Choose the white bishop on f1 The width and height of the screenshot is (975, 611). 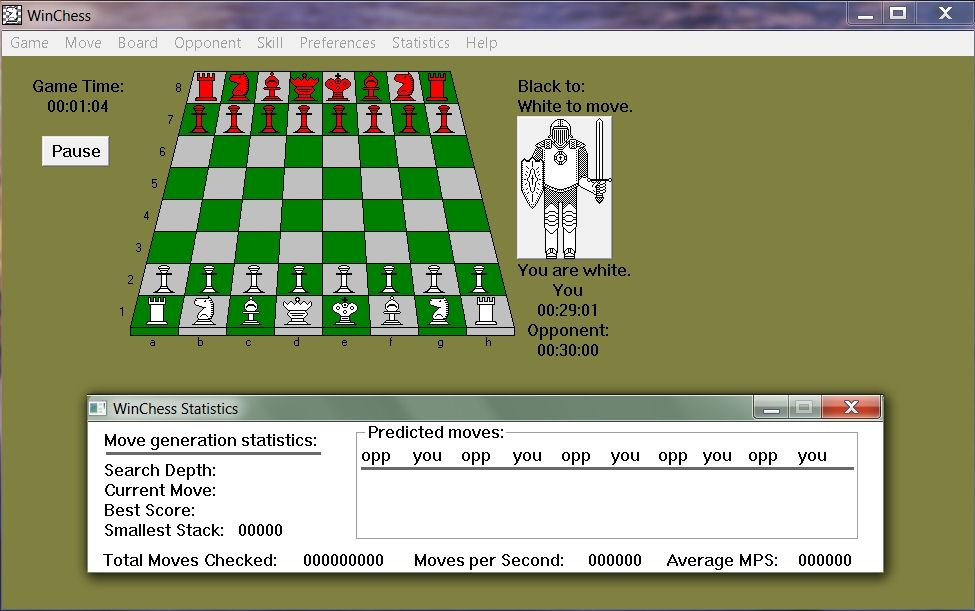(x=391, y=311)
